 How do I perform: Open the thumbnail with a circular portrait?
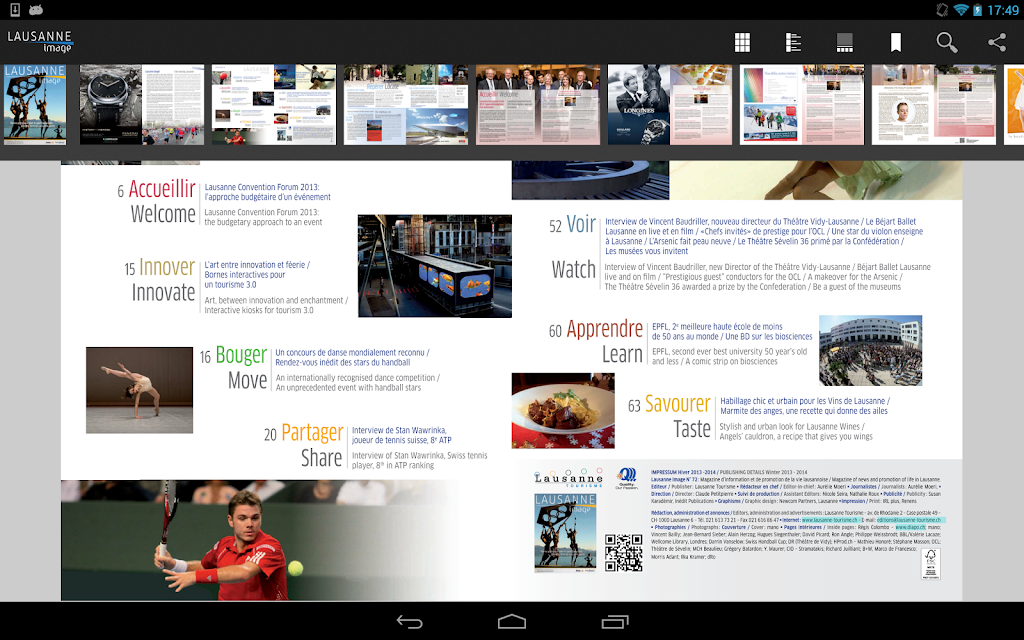point(933,104)
